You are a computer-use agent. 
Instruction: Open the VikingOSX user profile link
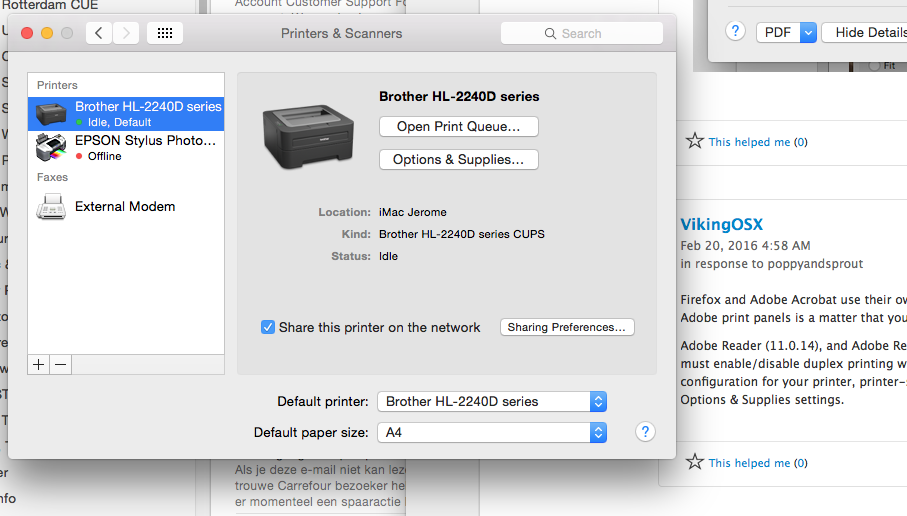point(721,224)
